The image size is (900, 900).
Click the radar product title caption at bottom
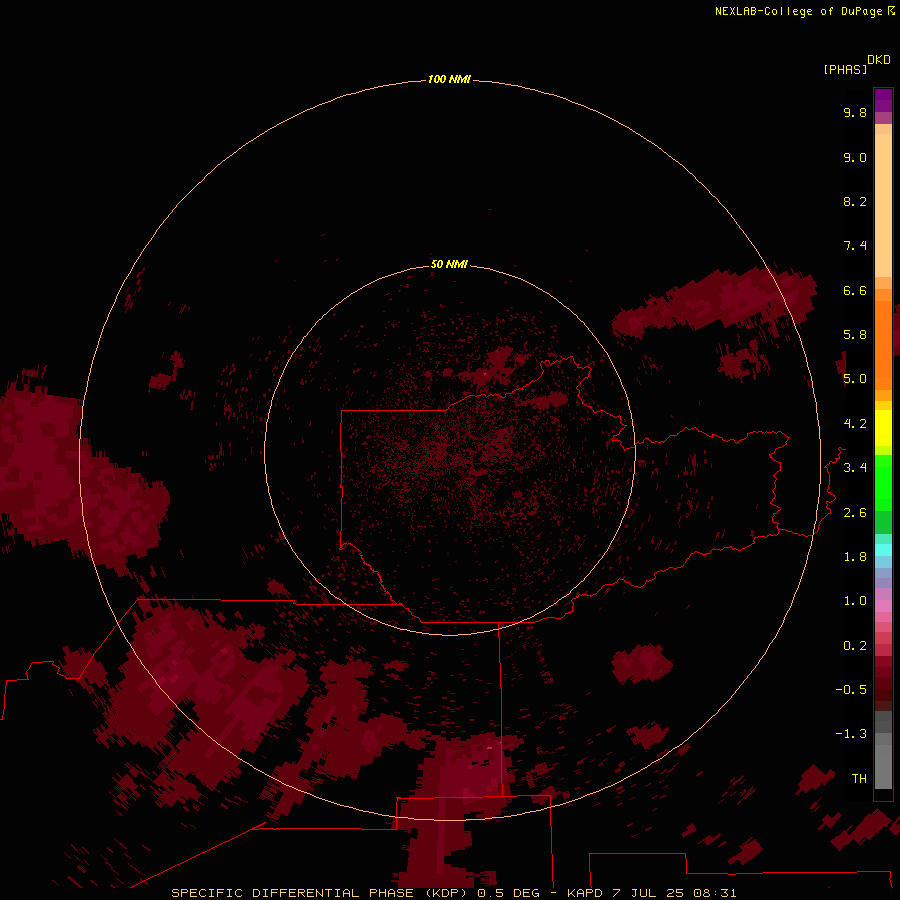pos(453,893)
